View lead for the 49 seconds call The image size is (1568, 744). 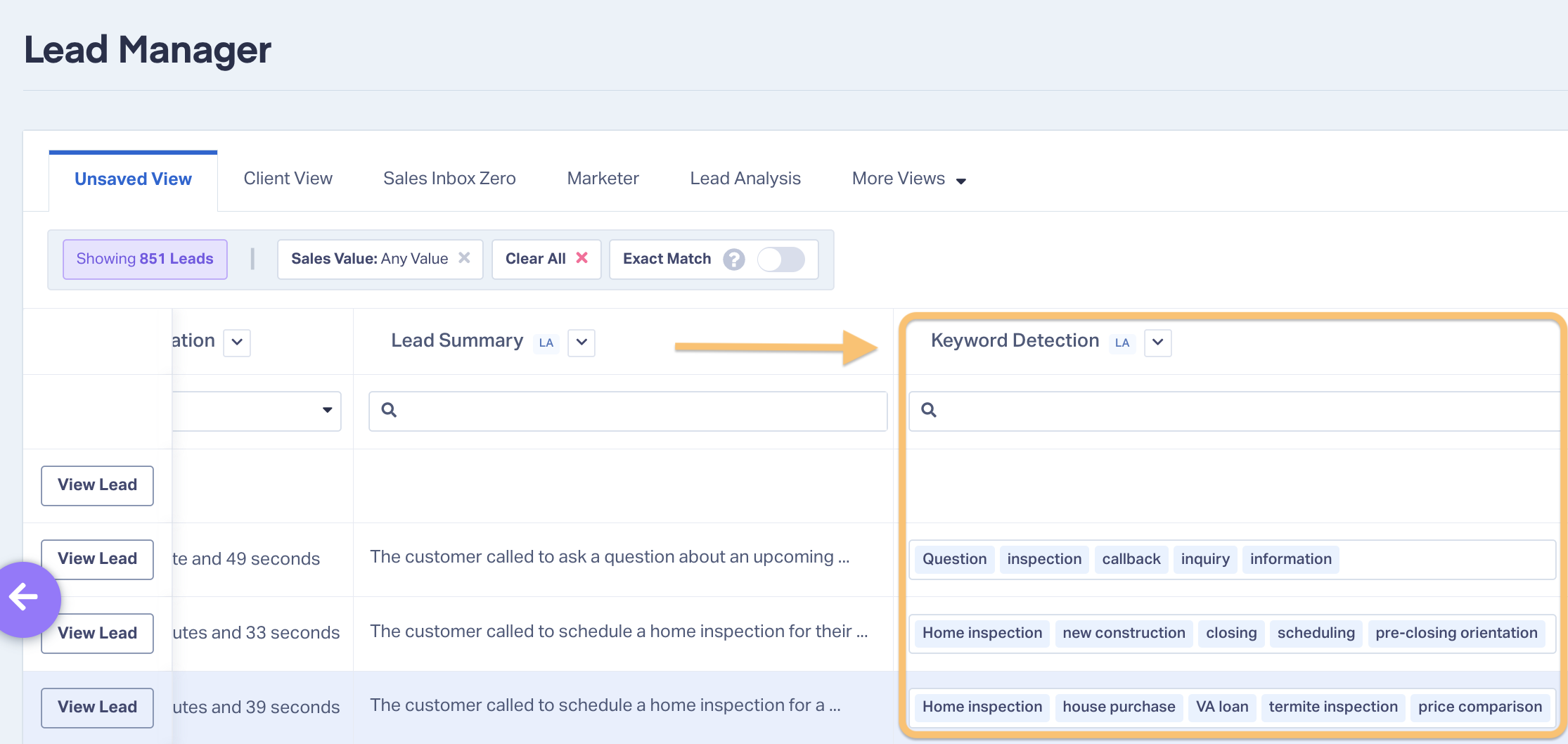coord(97,559)
